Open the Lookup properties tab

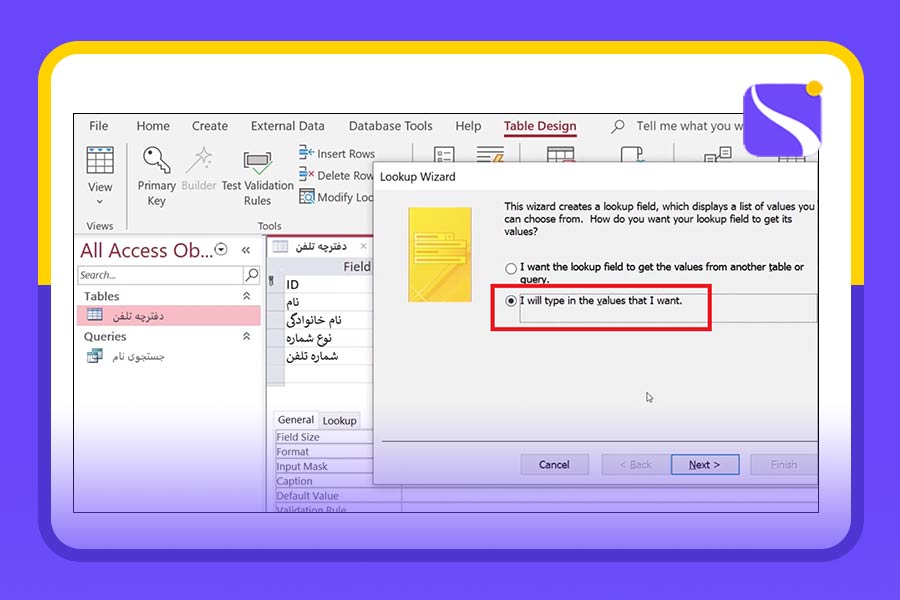tap(339, 420)
